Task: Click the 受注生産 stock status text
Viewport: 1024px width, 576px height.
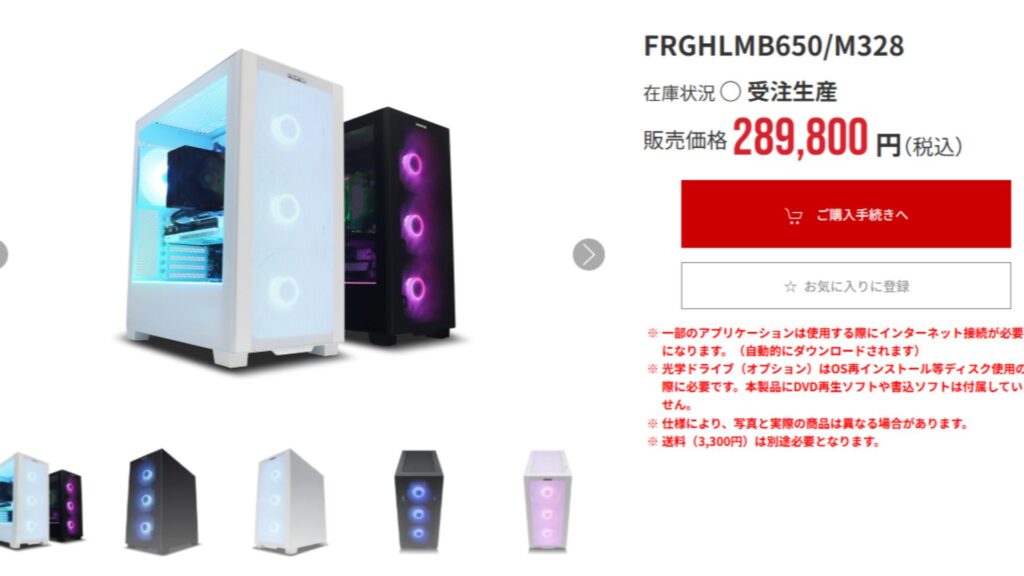Action: coord(792,92)
